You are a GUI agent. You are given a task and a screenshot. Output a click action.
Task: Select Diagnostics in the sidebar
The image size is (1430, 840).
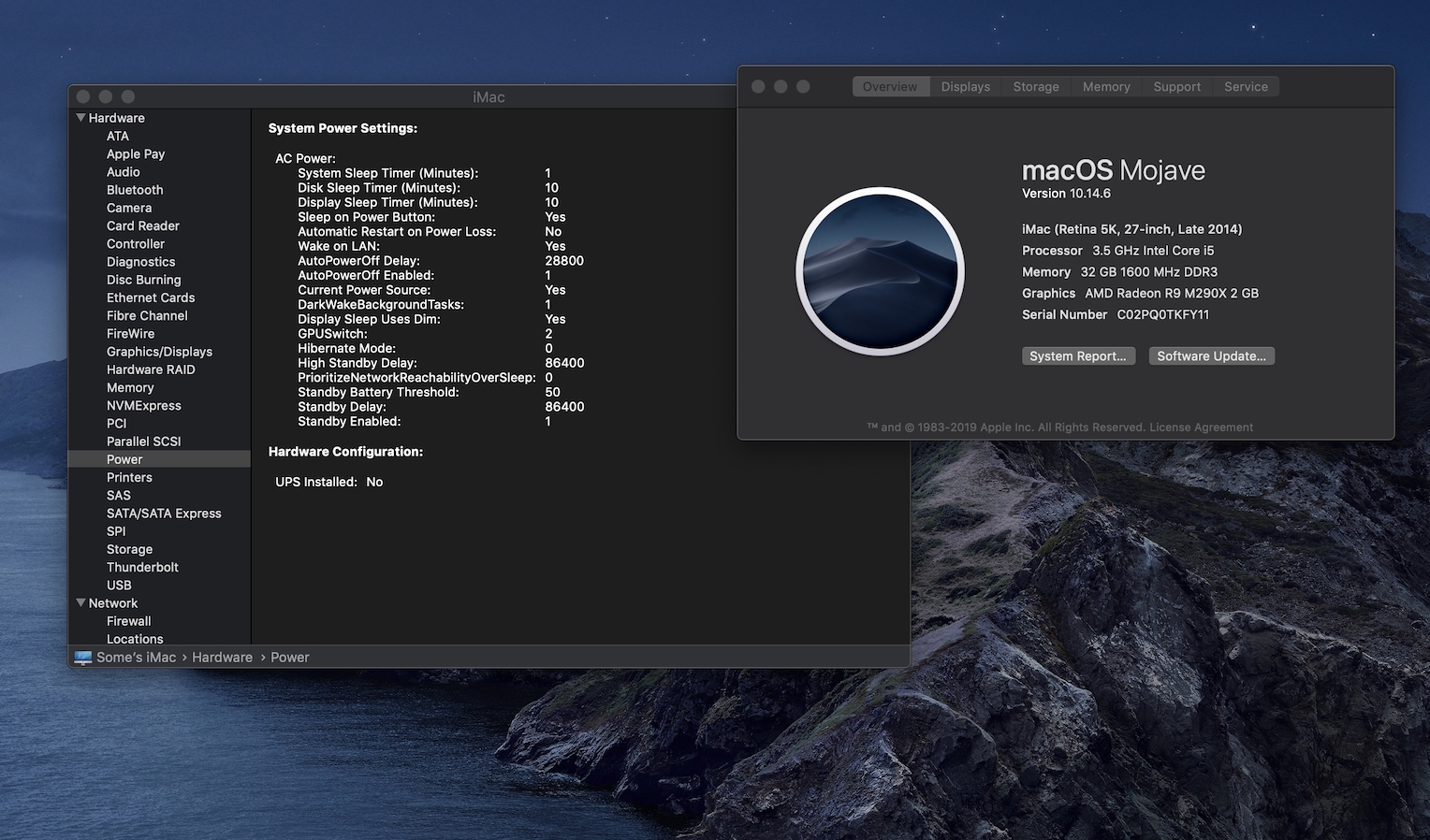pos(141,262)
